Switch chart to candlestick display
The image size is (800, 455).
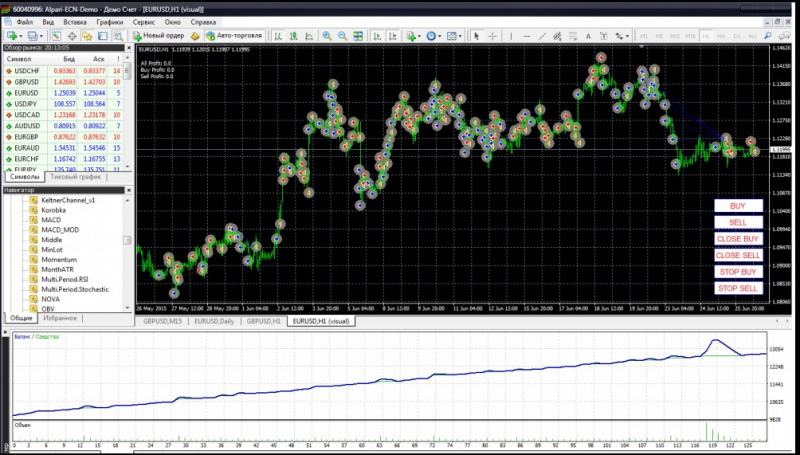click(x=294, y=36)
